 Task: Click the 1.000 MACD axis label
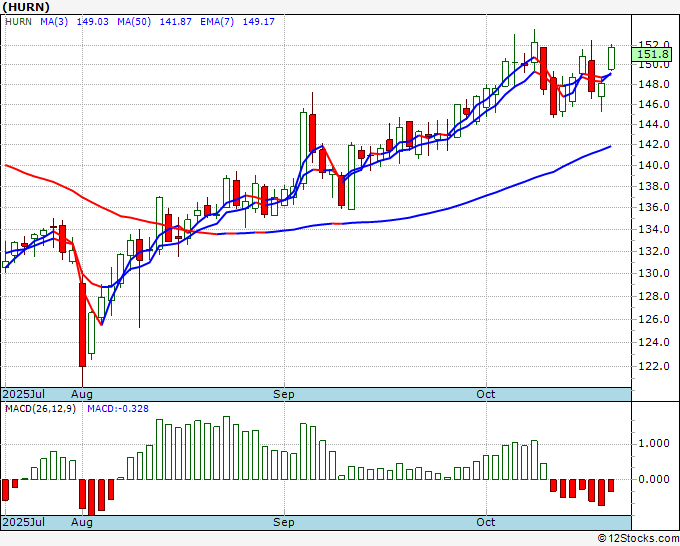coord(654,444)
